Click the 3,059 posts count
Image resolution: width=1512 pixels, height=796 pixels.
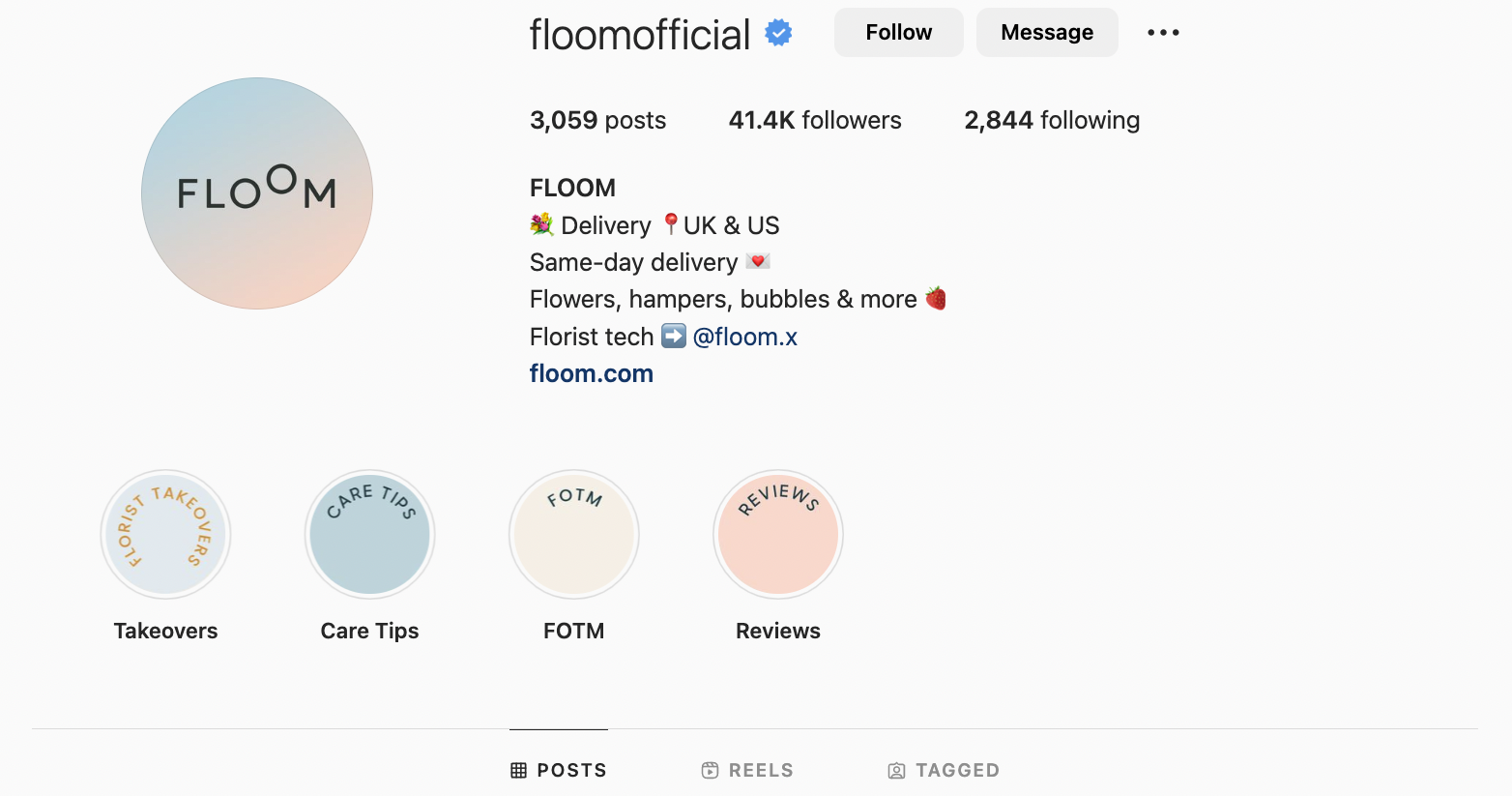pyautogui.click(x=597, y=120)
